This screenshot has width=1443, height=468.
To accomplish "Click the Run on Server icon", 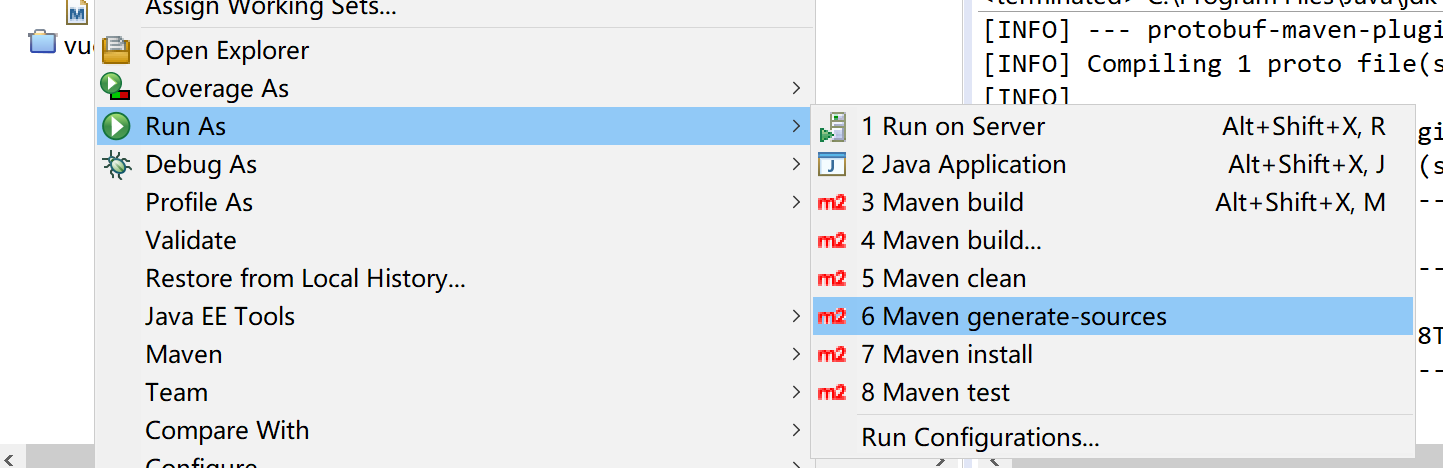I will 832,127.
